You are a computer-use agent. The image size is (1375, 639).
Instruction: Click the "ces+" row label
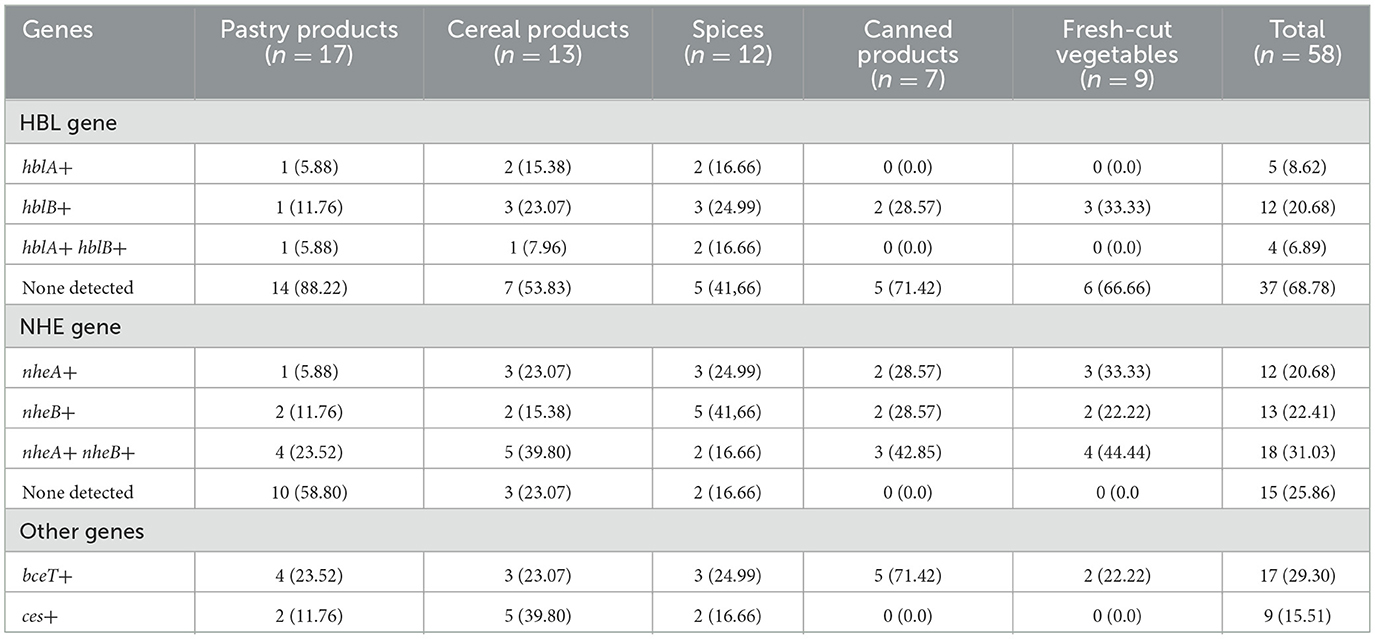40,614
